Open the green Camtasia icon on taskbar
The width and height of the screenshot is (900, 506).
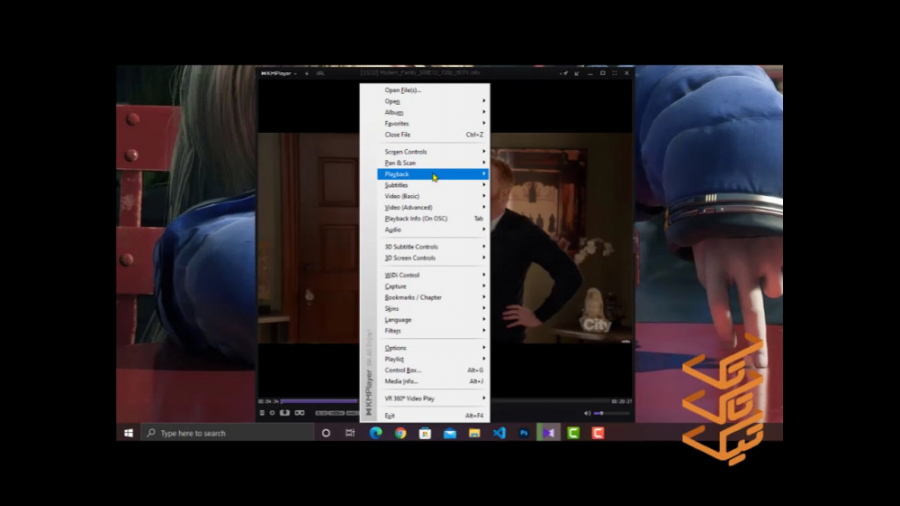[x=573, y=433]
